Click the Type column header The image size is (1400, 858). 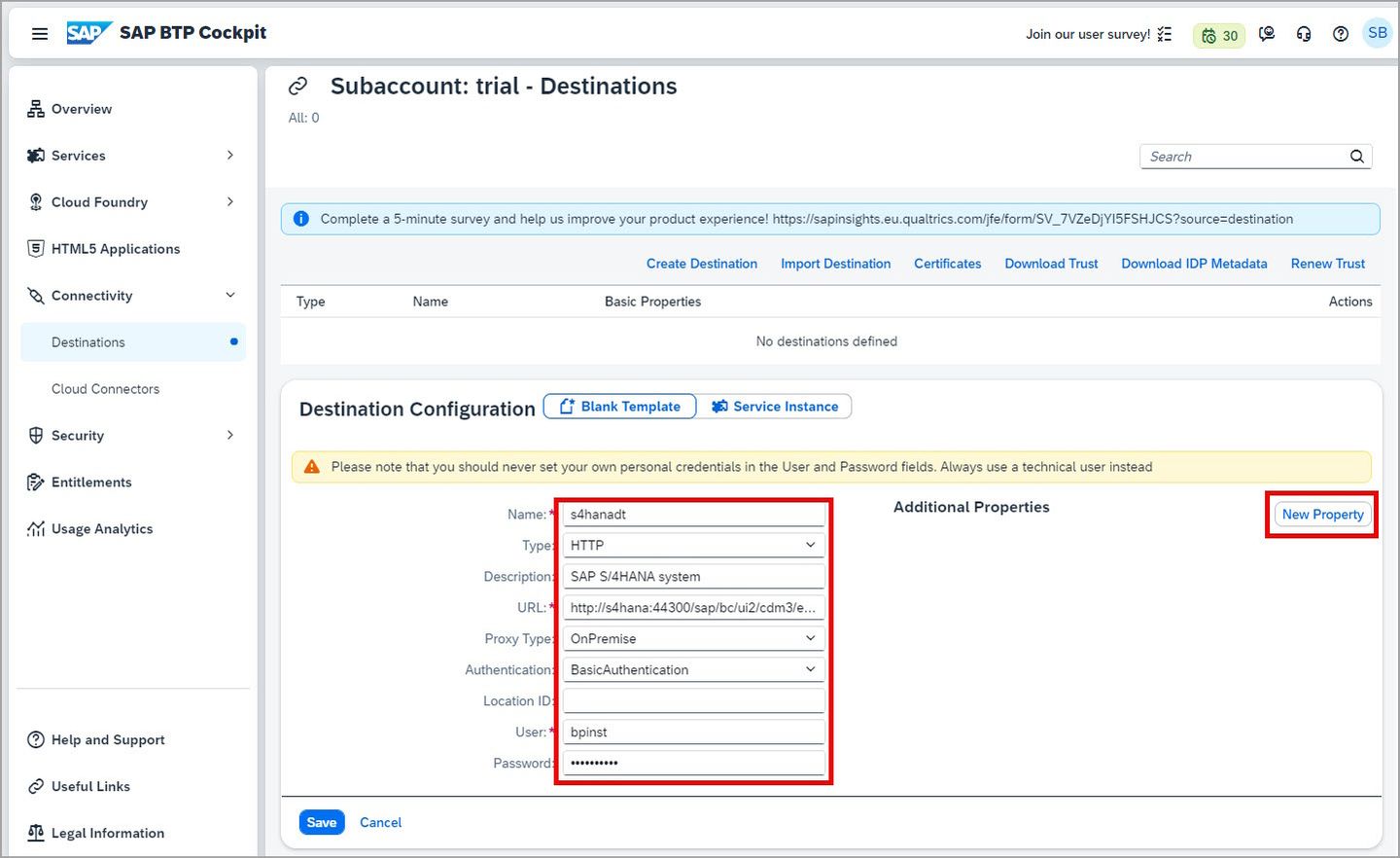[311, 302]
